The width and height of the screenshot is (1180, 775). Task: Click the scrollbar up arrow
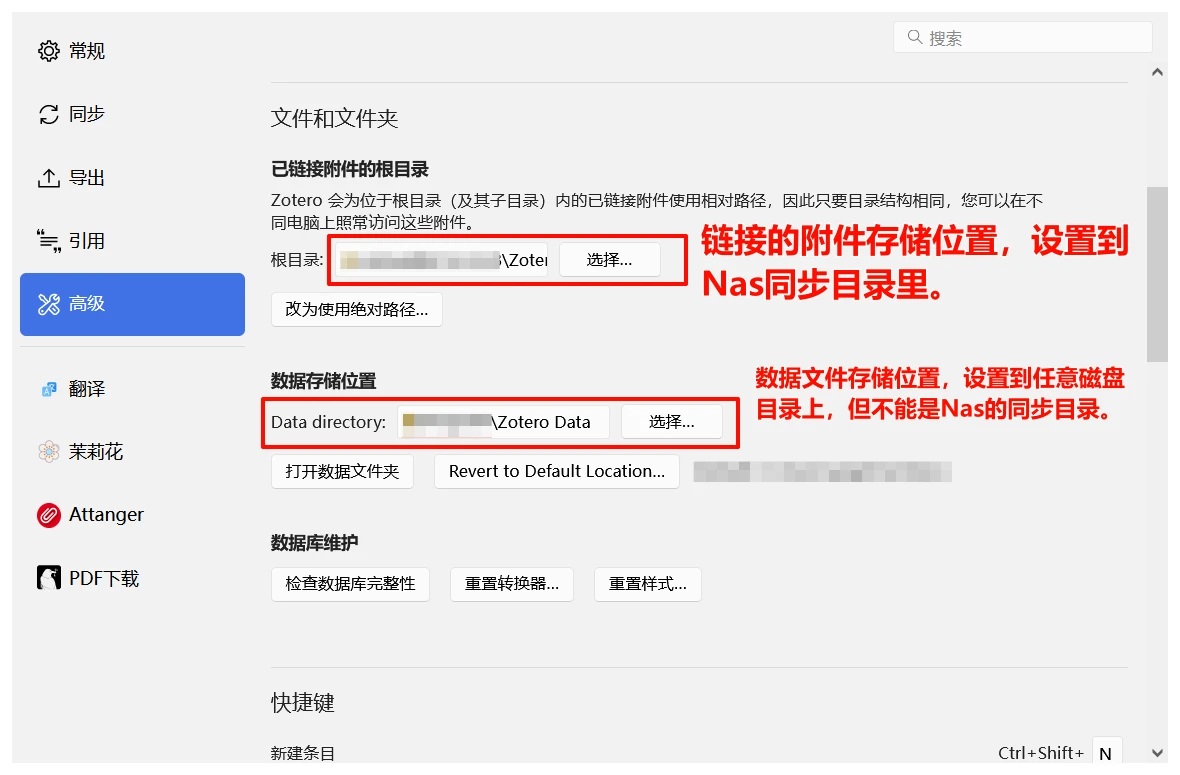[1157, 72]
